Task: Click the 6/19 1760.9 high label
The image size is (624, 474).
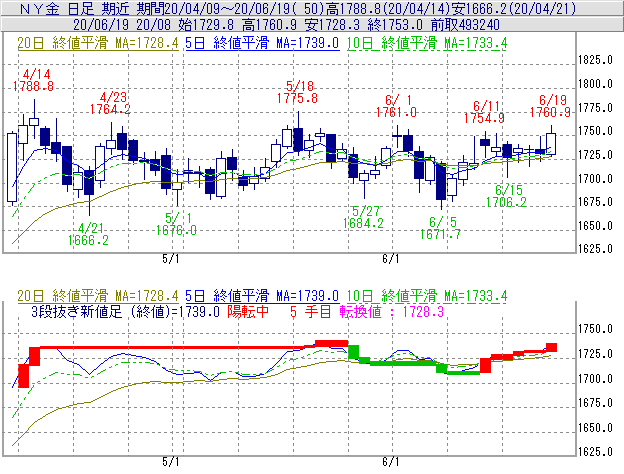Action: tap(550, 106)
